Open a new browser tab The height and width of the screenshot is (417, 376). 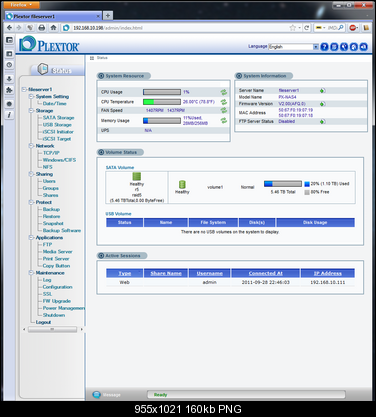(x=108, y=16)
